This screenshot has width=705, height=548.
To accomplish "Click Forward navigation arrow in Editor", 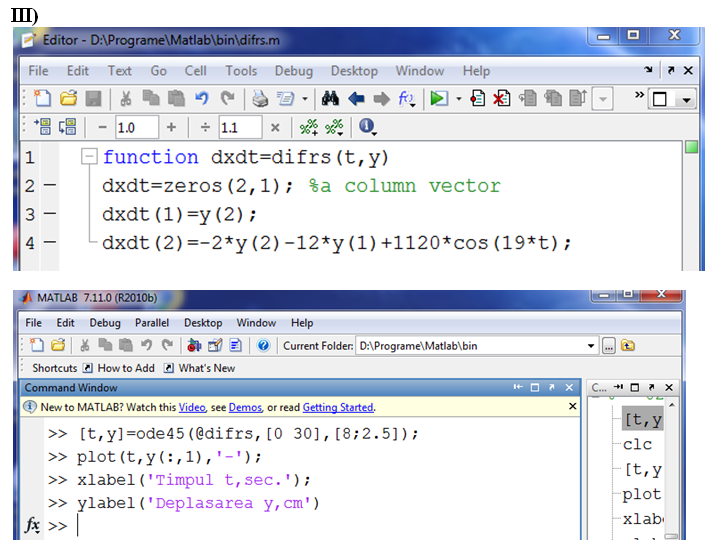I will [x=382, y=98].
